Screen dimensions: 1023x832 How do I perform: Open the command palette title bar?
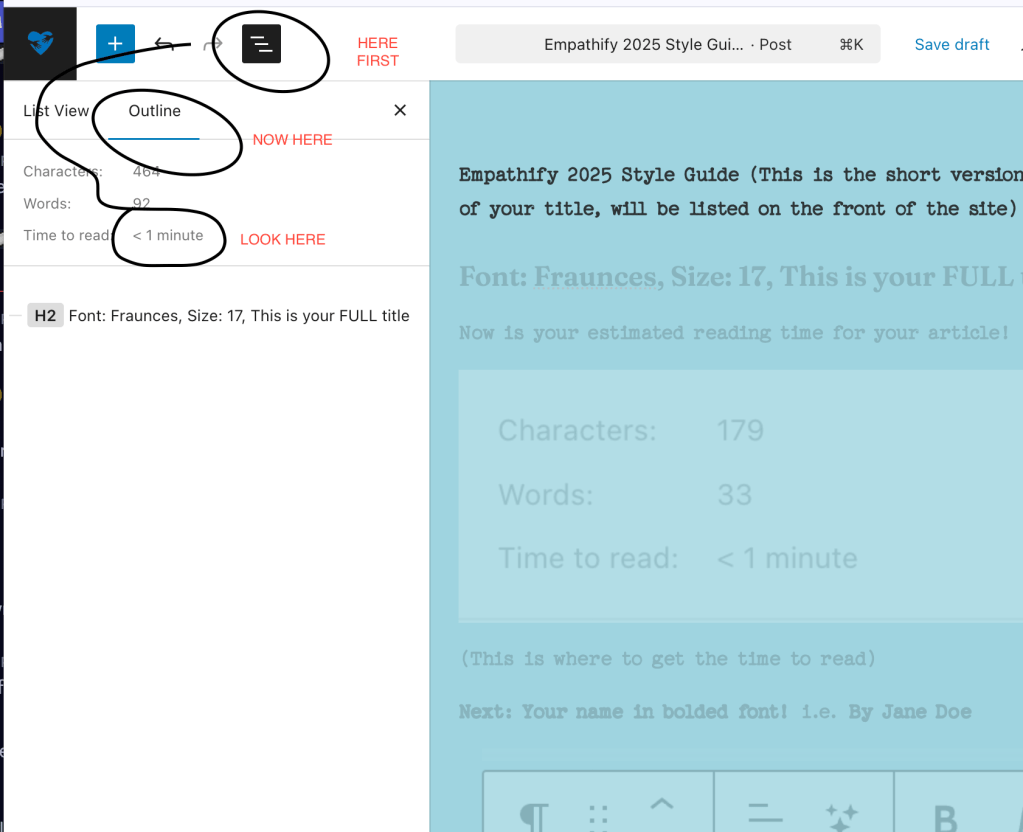coord(667,44)
